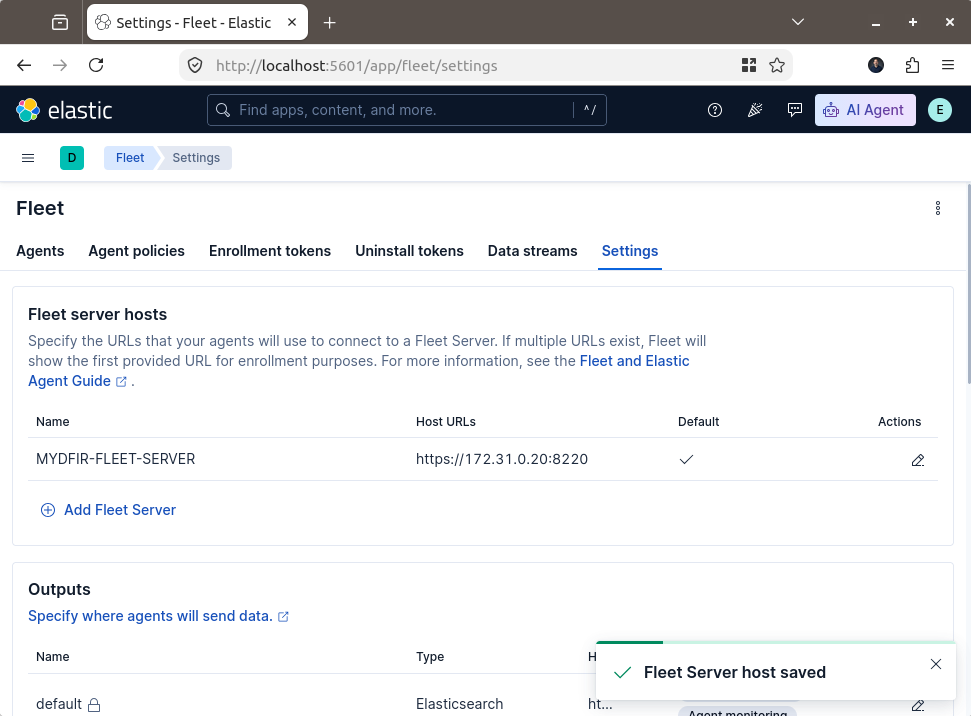The height and width of the screenshot is (716, 971).
Task: Click the browser address bar URL
Action: (356, 66)
